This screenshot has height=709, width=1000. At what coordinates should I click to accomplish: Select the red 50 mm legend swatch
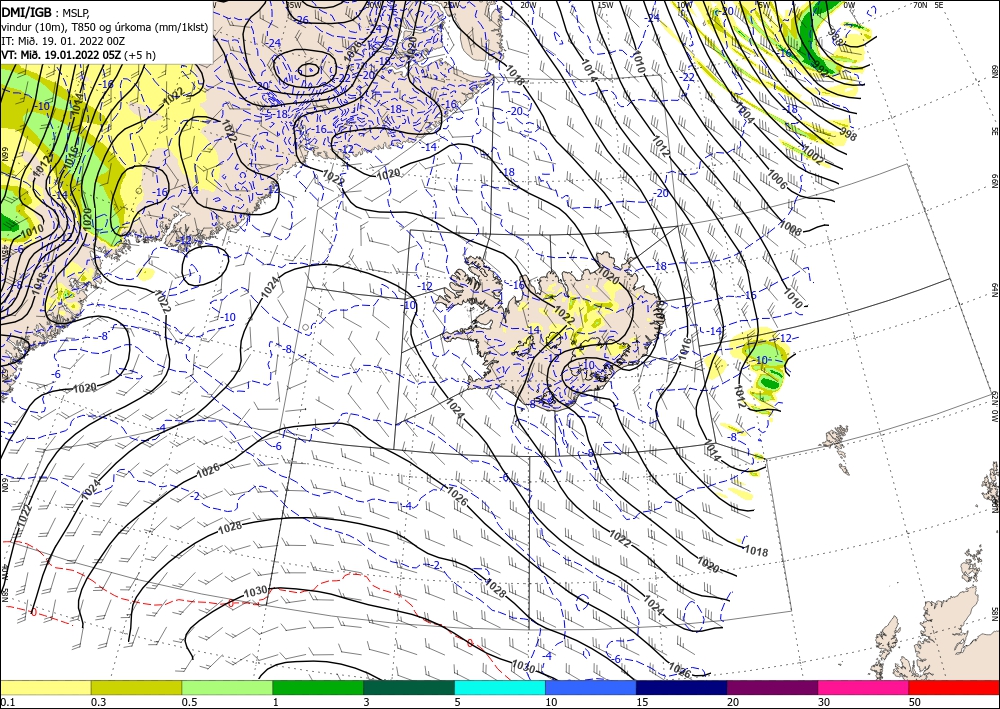[x=954, y=687]
